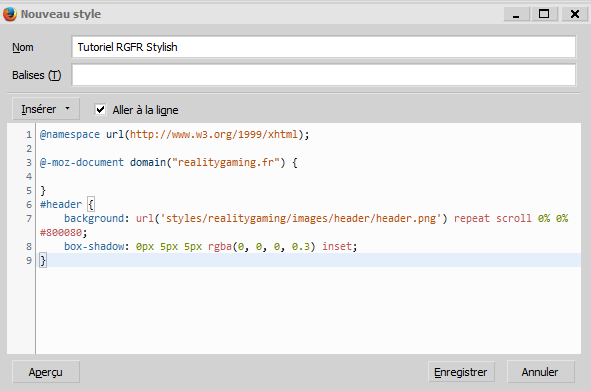The width and height of the screenshot is (591, 391).
Task: Click the background property on line 7
Action: pos(94,218)
